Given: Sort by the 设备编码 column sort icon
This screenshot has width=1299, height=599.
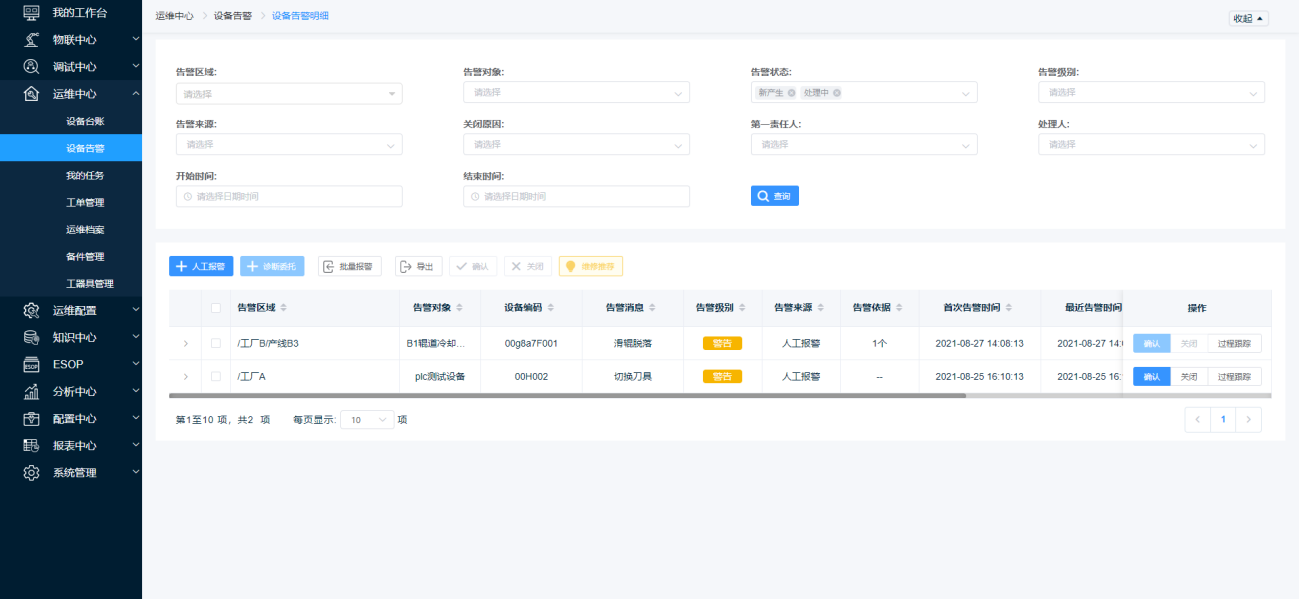Looking at the screenshot, I should click(551, 308).
